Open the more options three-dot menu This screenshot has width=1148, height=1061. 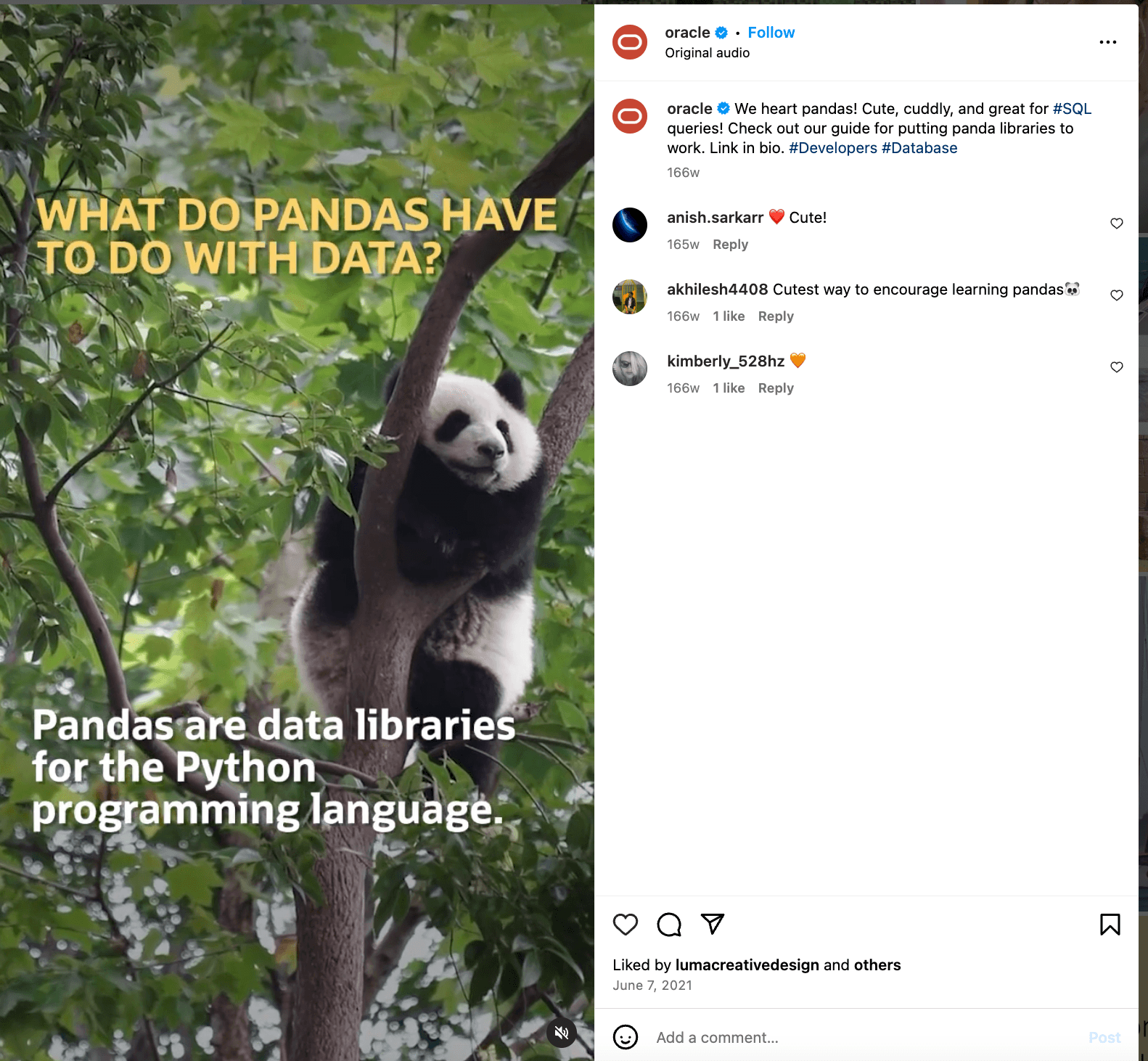(x=1107, y=42)
